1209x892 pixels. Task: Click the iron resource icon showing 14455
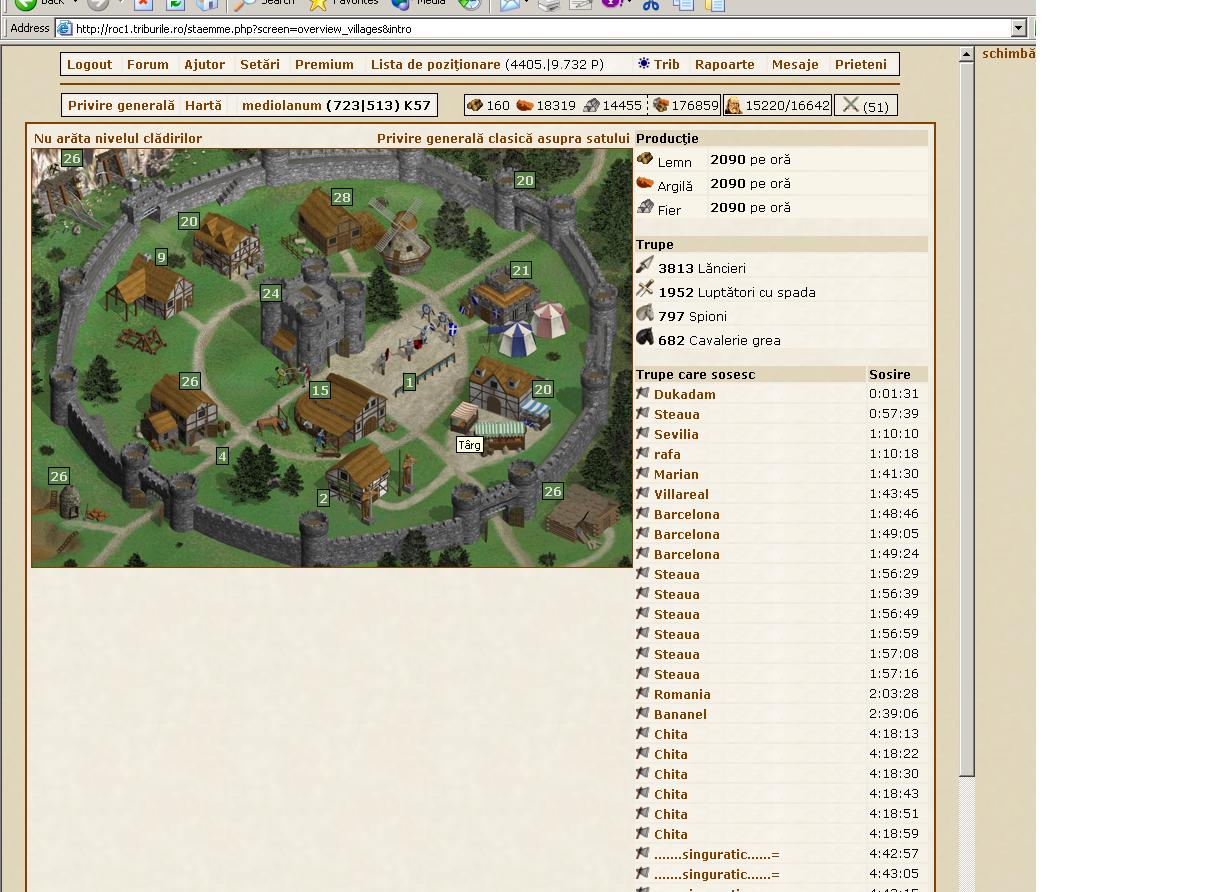(x=591, y=105)
